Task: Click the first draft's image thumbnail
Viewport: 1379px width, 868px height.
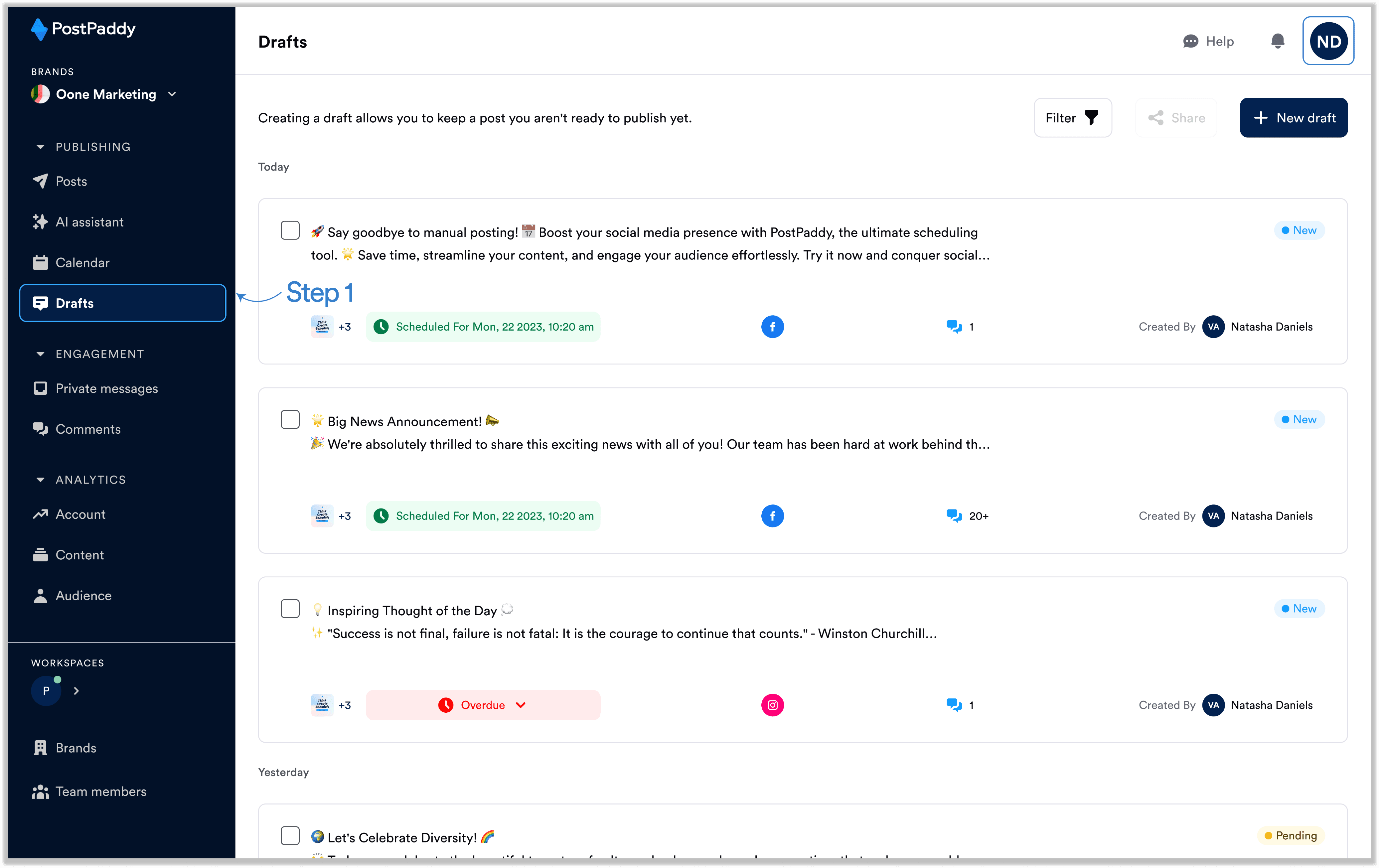Action: click(x=322, y=327)
